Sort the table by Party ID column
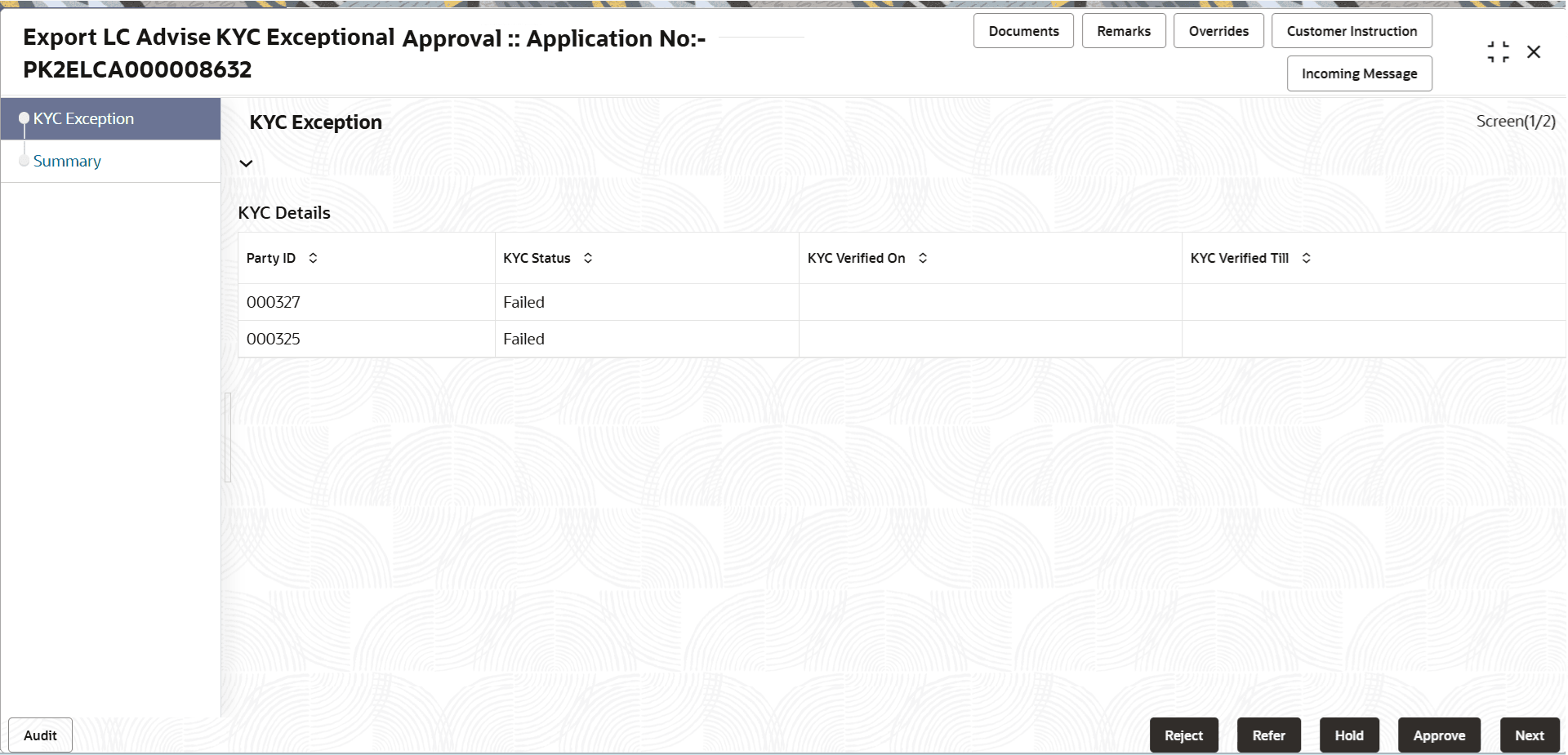 (313, 257)
